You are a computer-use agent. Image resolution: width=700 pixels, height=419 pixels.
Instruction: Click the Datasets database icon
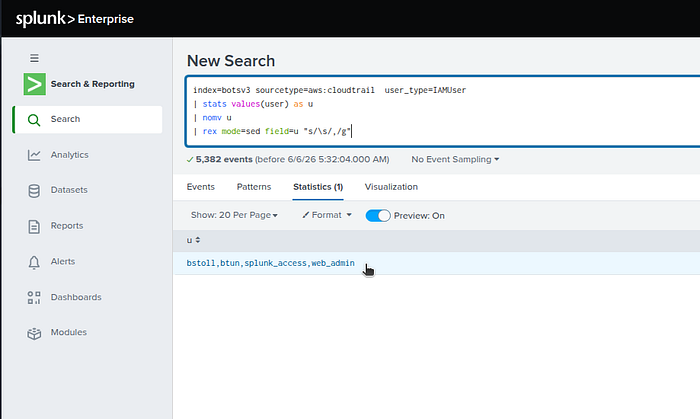[34, 191]
